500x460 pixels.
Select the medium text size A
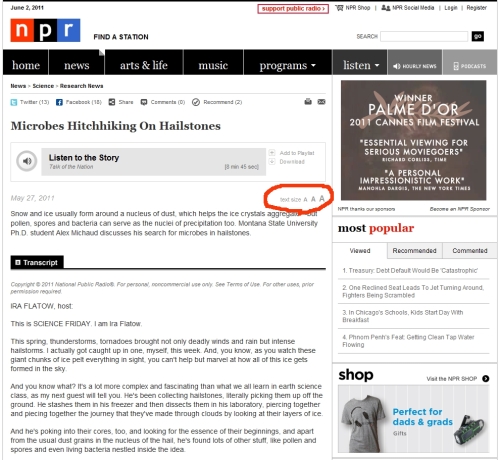click(313, 199)
